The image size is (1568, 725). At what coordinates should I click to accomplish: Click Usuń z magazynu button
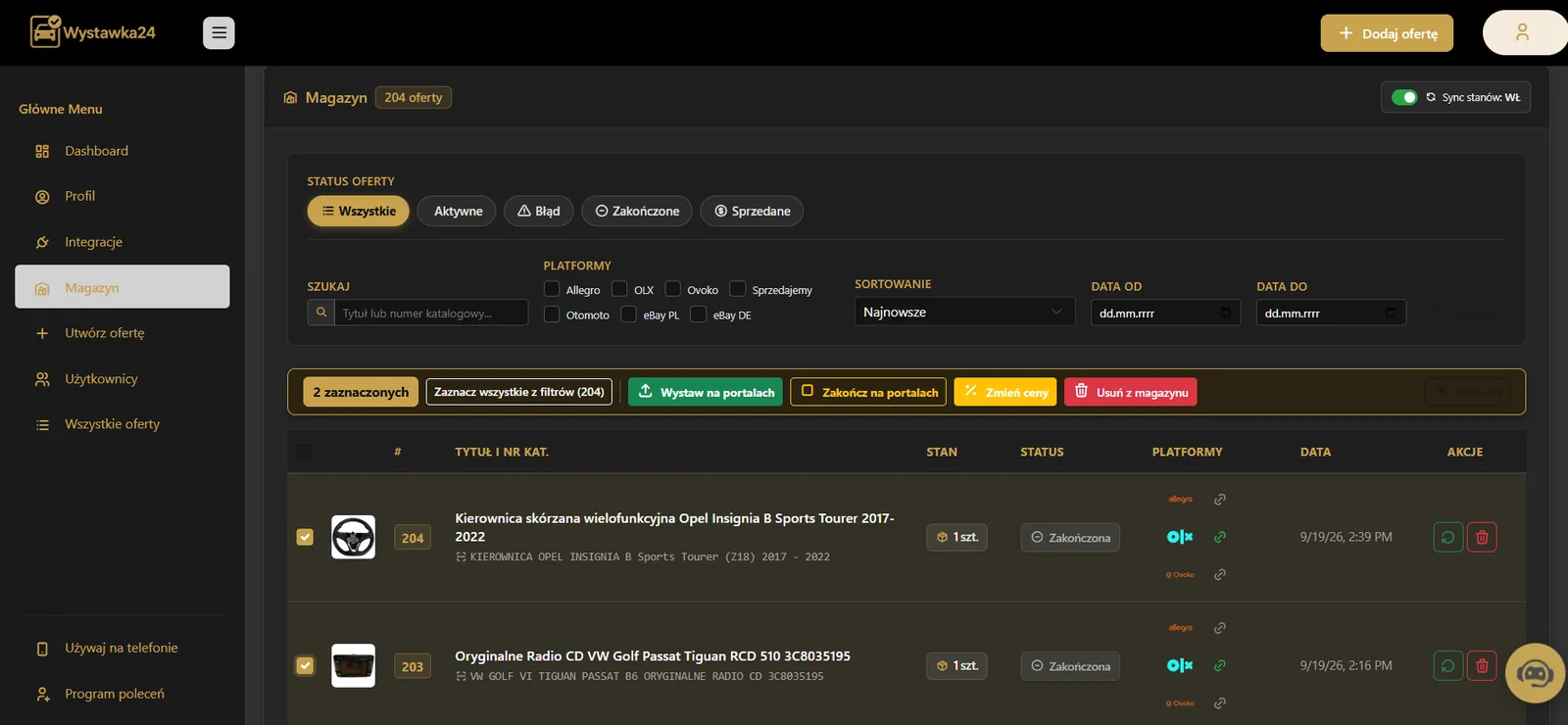[1131, 392]
